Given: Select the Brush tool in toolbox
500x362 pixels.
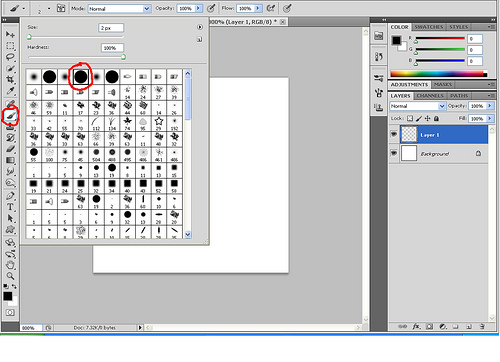Looking at the screenshot, I should [x=10, y=116].
